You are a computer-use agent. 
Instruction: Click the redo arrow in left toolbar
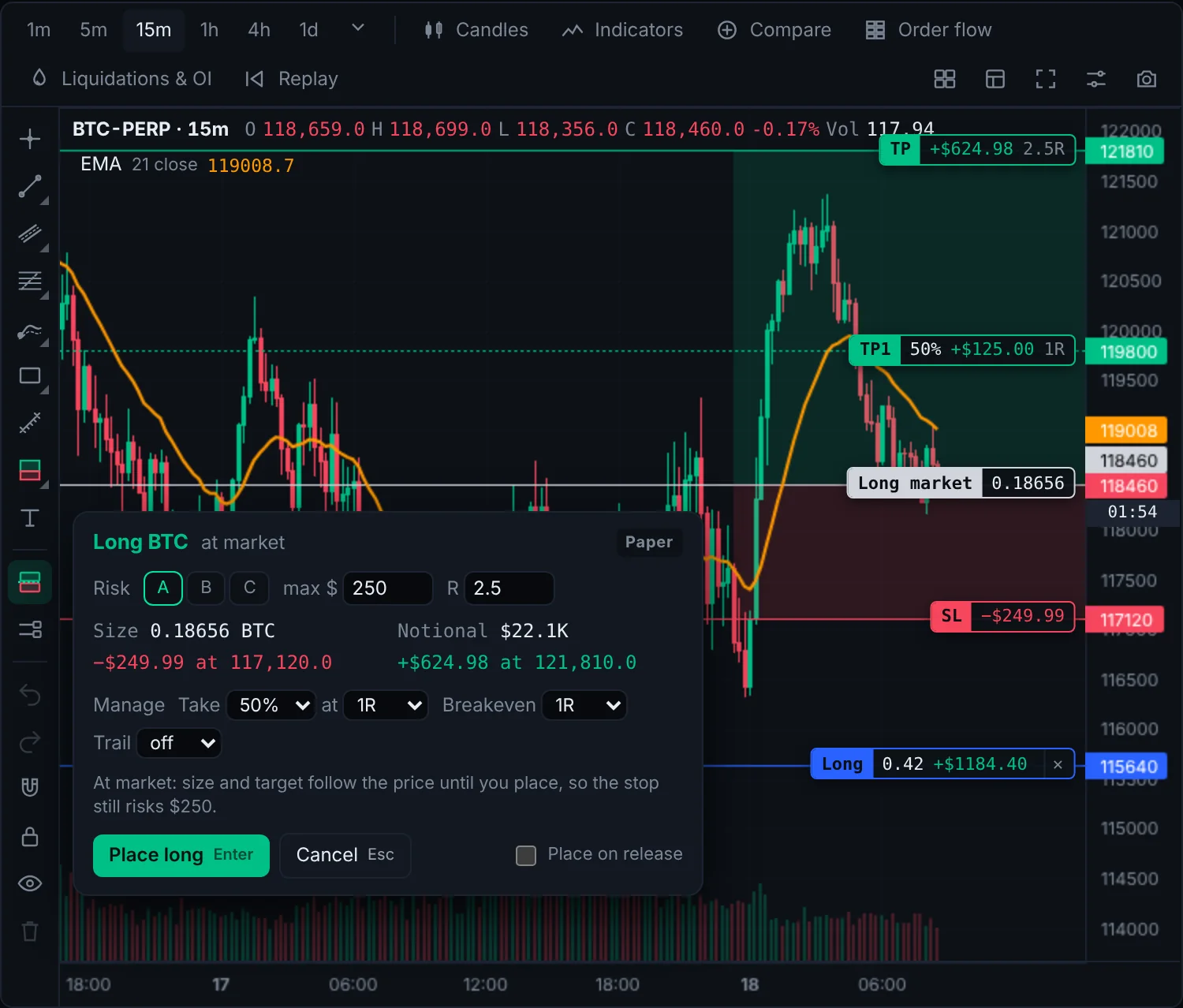point(30,742)
